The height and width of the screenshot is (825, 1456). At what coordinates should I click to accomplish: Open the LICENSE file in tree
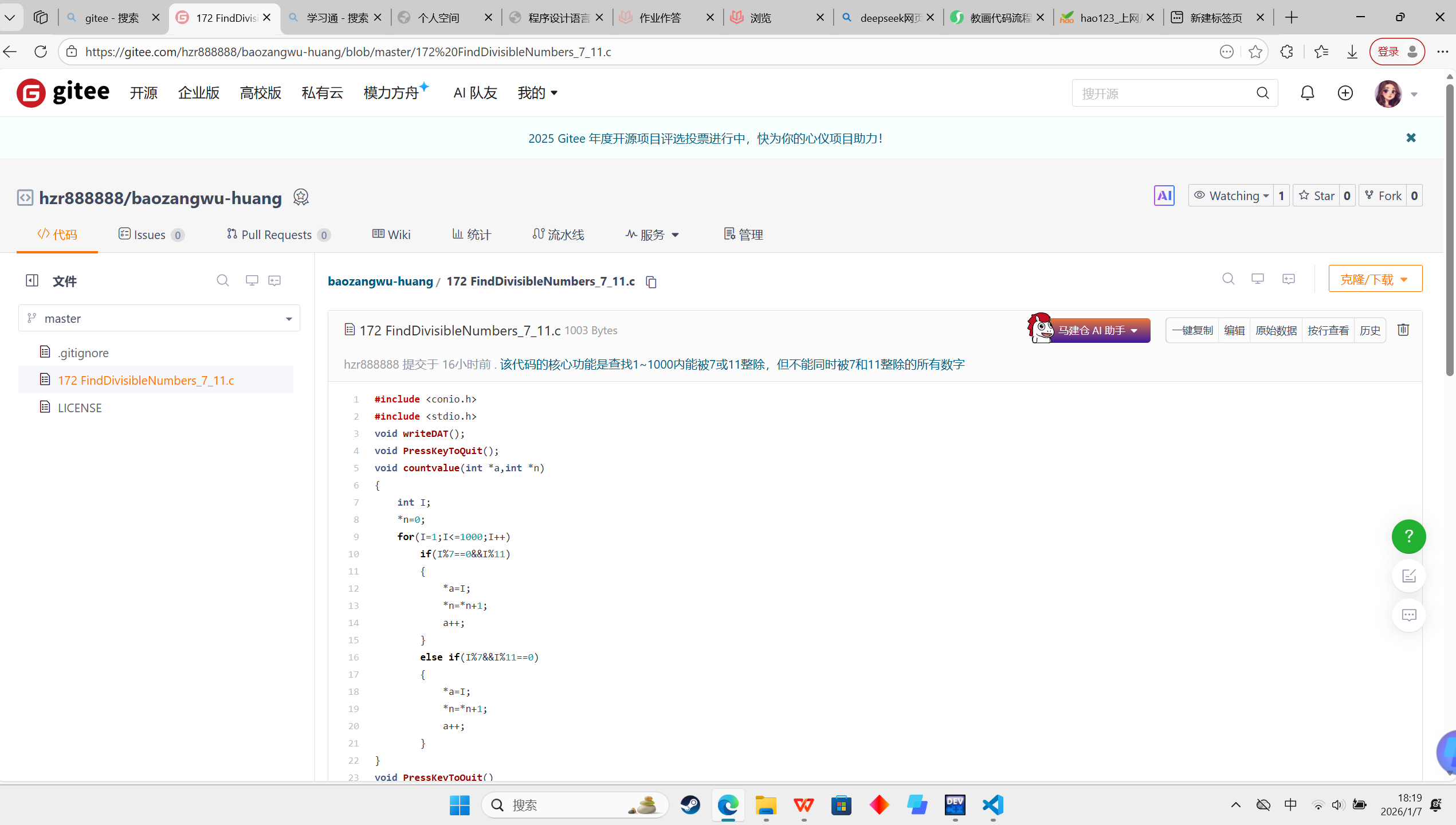[x=80, y=408]
